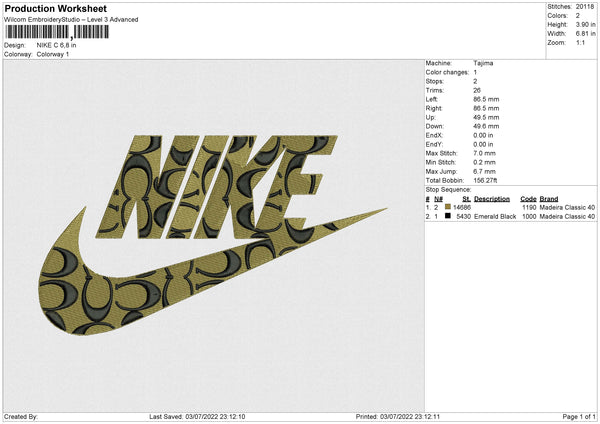This screenshot has width=600, height=424.
Task: Select the Height value 3.90 in
Action: click(585, 24)
